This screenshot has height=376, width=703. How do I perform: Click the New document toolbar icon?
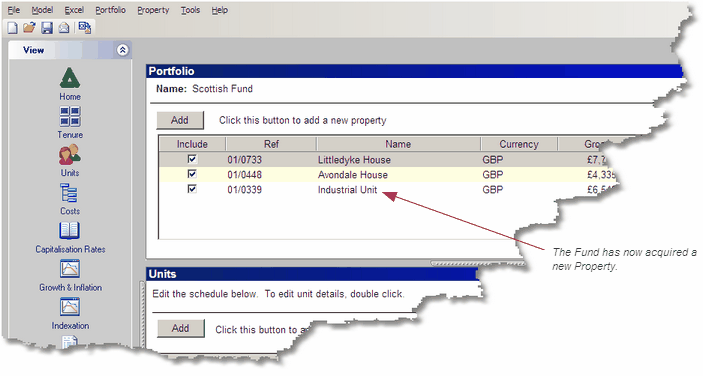coord(13,28)
